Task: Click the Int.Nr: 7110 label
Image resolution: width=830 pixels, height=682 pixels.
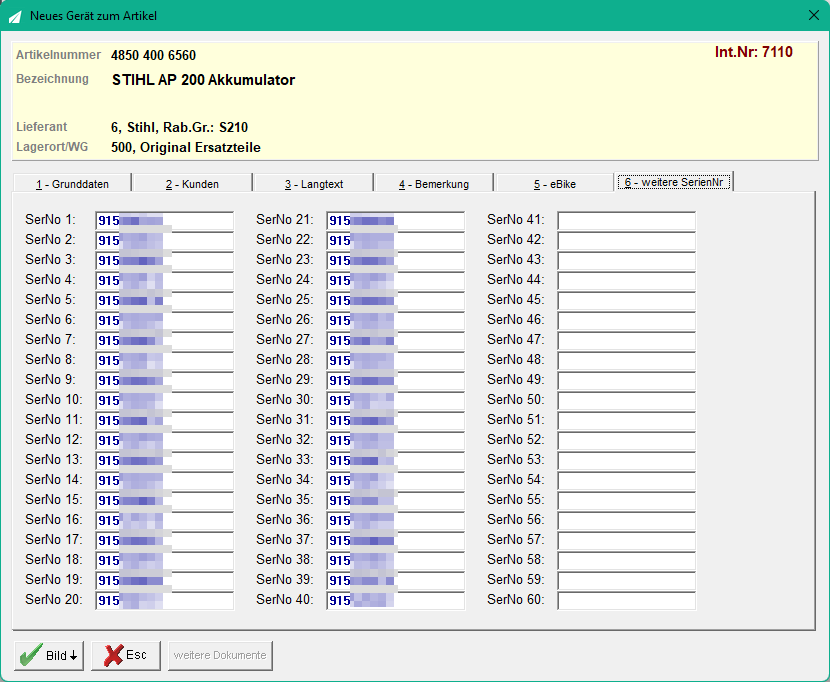Action: [753, 52]
